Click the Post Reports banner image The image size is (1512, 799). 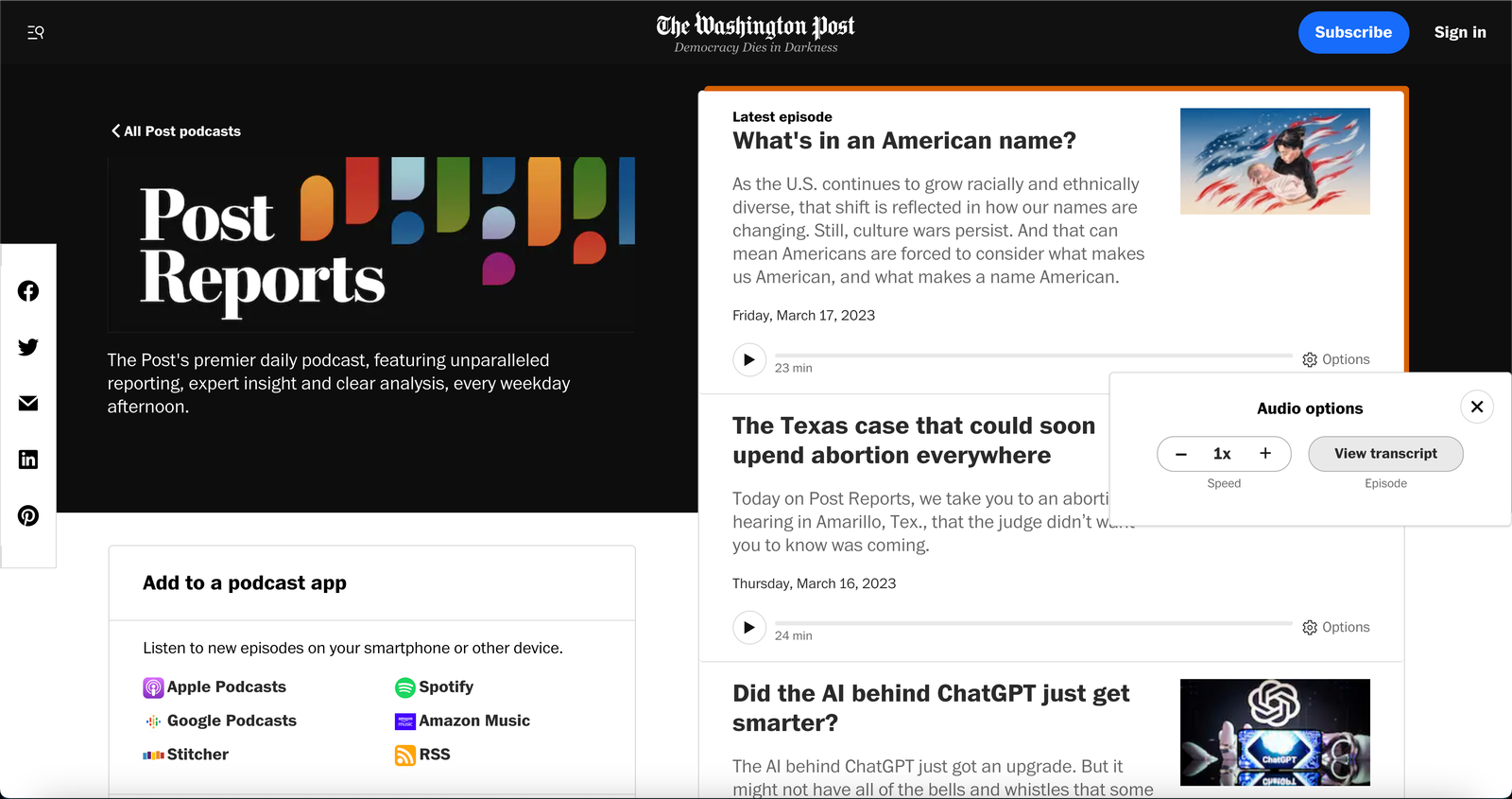point(371,244)
